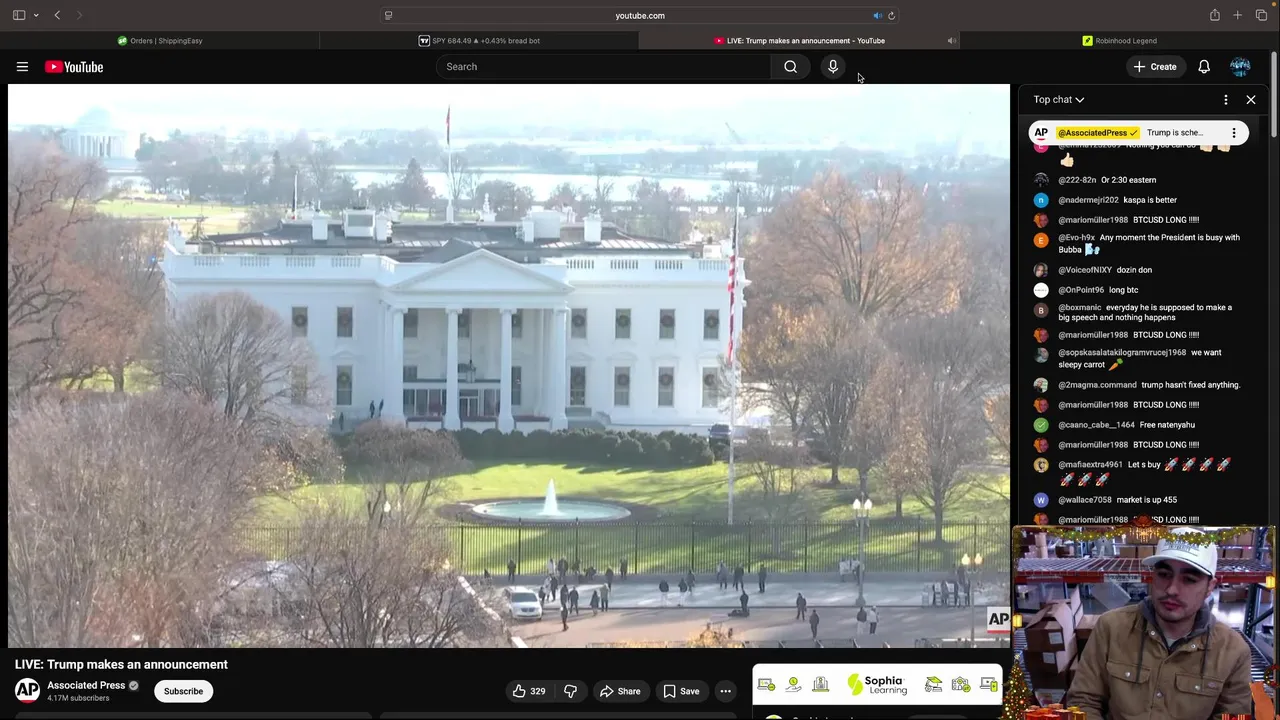The width and height of the screenshot is (1280, 720).
Task: Click @sopskasalatakilogramvrucej1968 'we want sleepy carrot' message
Action: [1140, 359]
